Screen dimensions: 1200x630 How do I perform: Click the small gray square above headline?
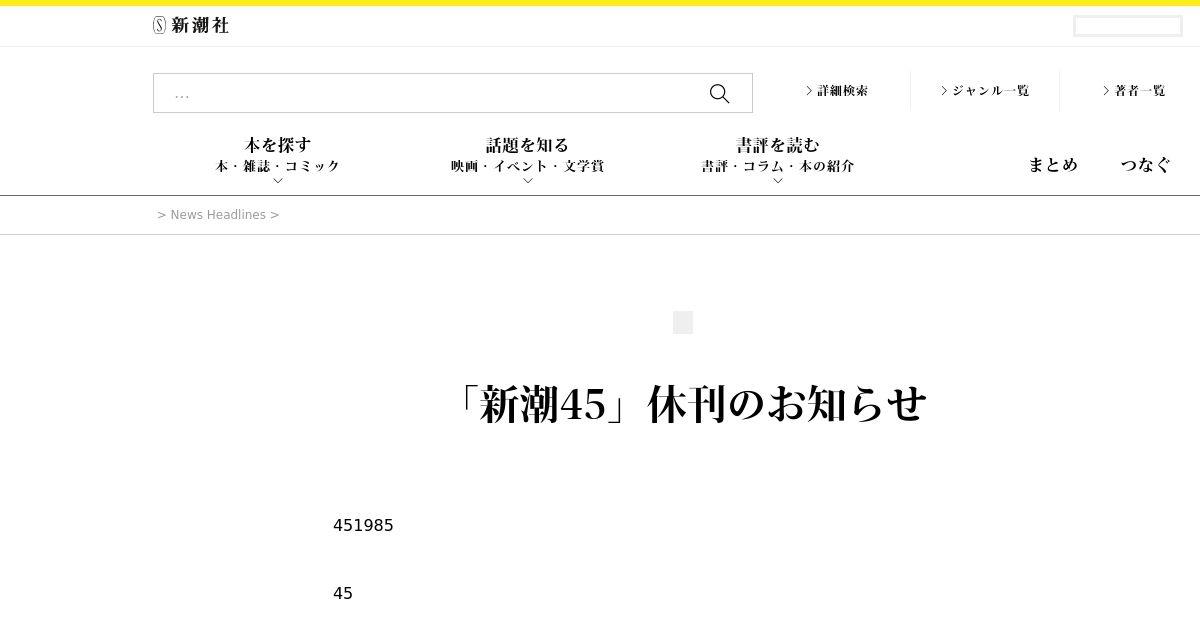coord(683,322)
